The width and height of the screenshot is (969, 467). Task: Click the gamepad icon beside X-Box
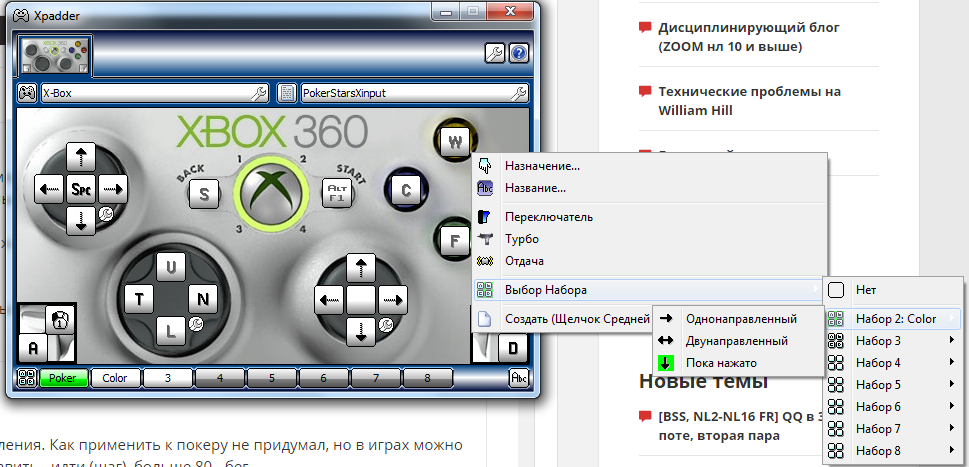[x=27, y=93]
